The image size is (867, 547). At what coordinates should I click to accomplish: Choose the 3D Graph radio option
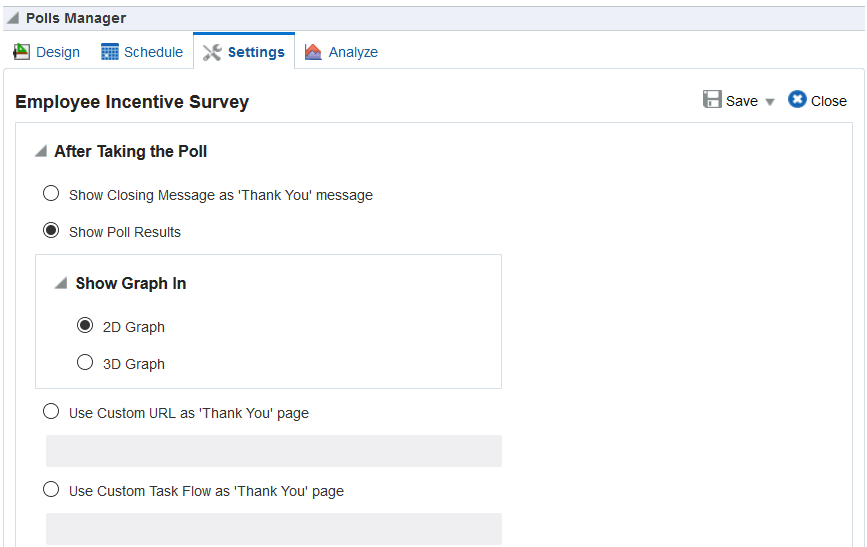pyautogui.click(x=85, y=363)
